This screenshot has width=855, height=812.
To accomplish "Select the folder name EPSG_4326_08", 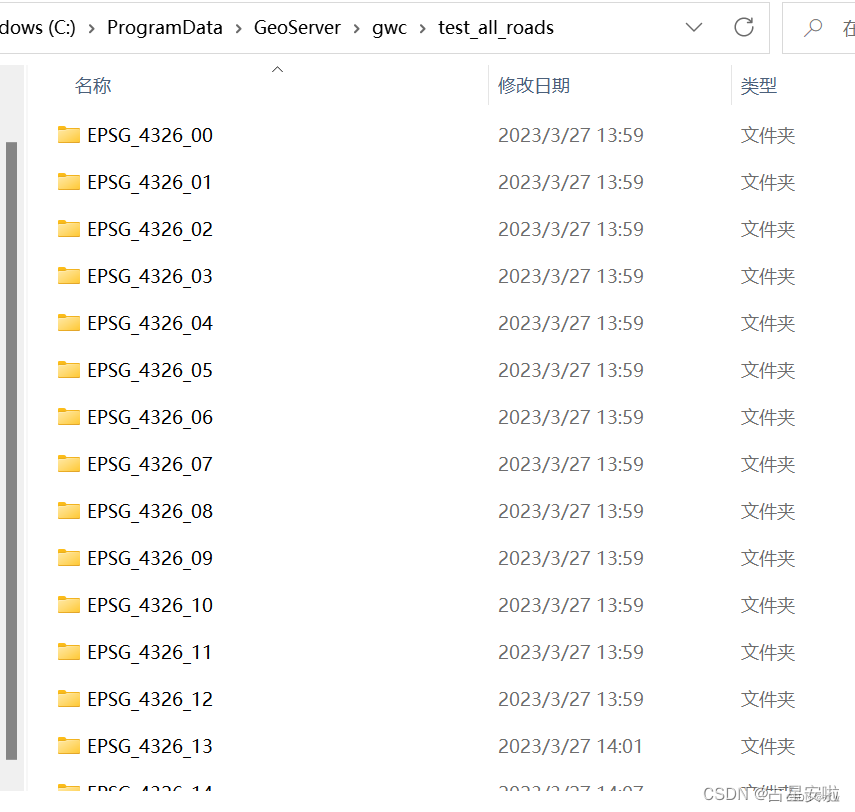I will click(x=150, y=512).
